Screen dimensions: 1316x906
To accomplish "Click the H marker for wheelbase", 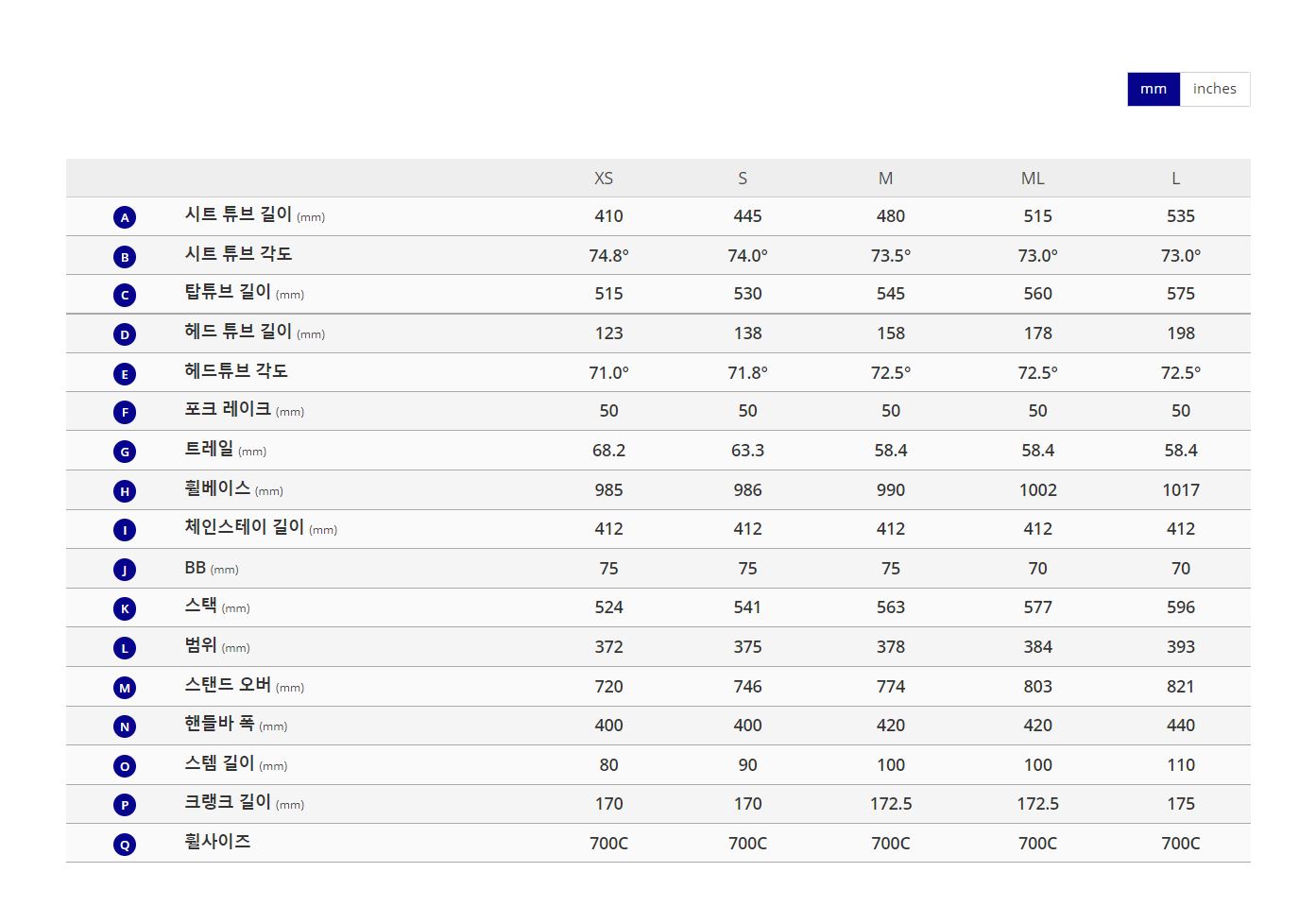I will 125,491.
